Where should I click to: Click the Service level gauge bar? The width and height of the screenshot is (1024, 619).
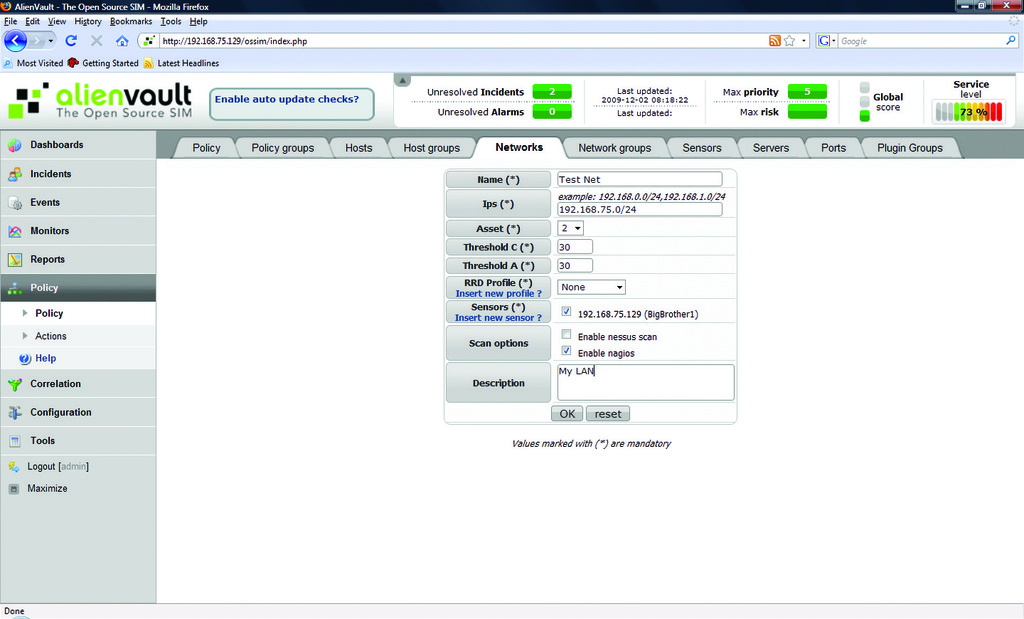point(967,112)
